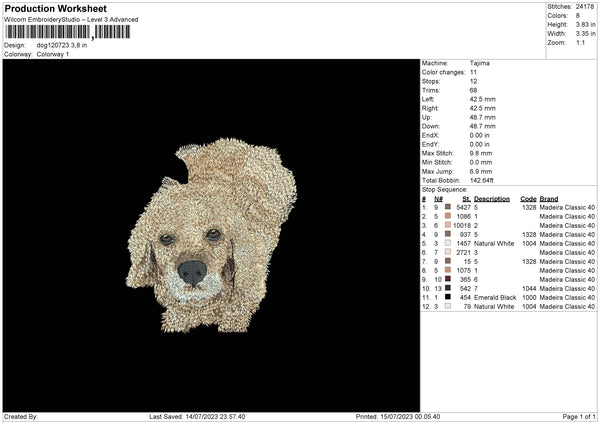Click the Stop Sequence section label
The image size is (600, 424).
click(x=444, y=189)
